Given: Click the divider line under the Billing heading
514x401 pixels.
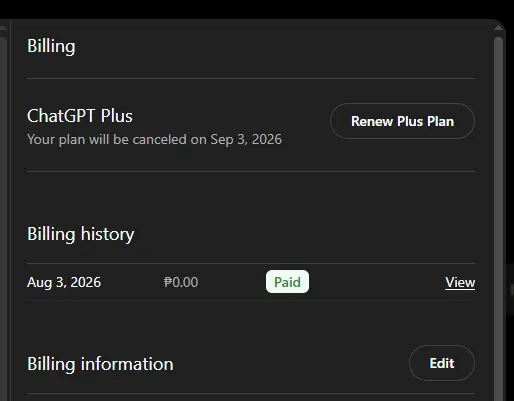Looking at the screenshot, I should pyautogui.click(x=251, y=79).
